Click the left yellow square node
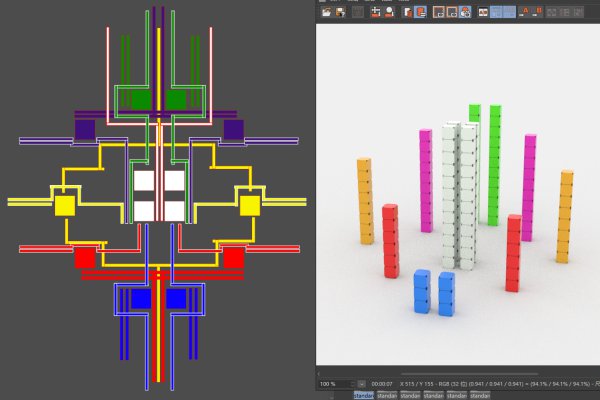 coord(64,205)
